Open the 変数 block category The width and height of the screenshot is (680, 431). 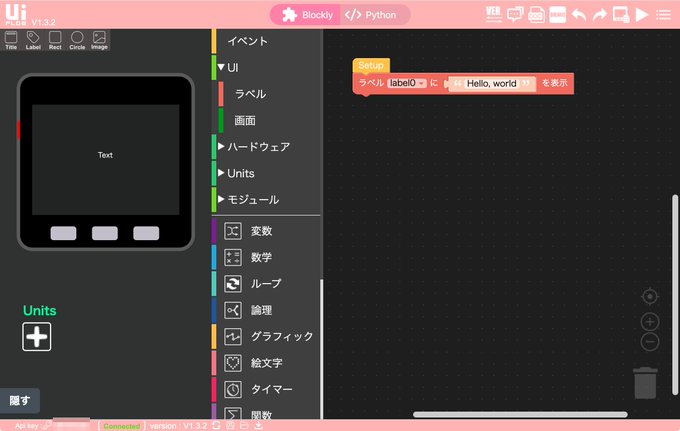266,231
